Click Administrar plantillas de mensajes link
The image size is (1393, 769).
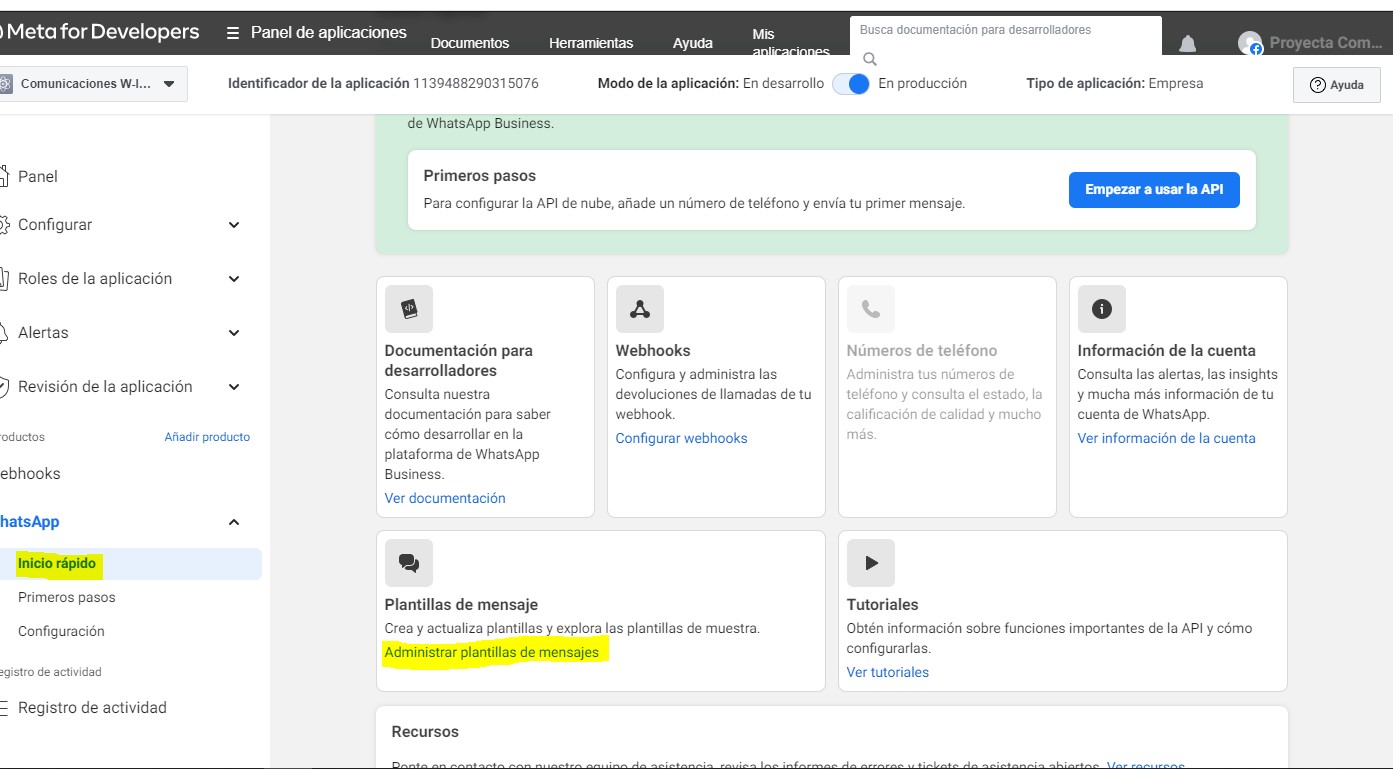coord(492,652)
